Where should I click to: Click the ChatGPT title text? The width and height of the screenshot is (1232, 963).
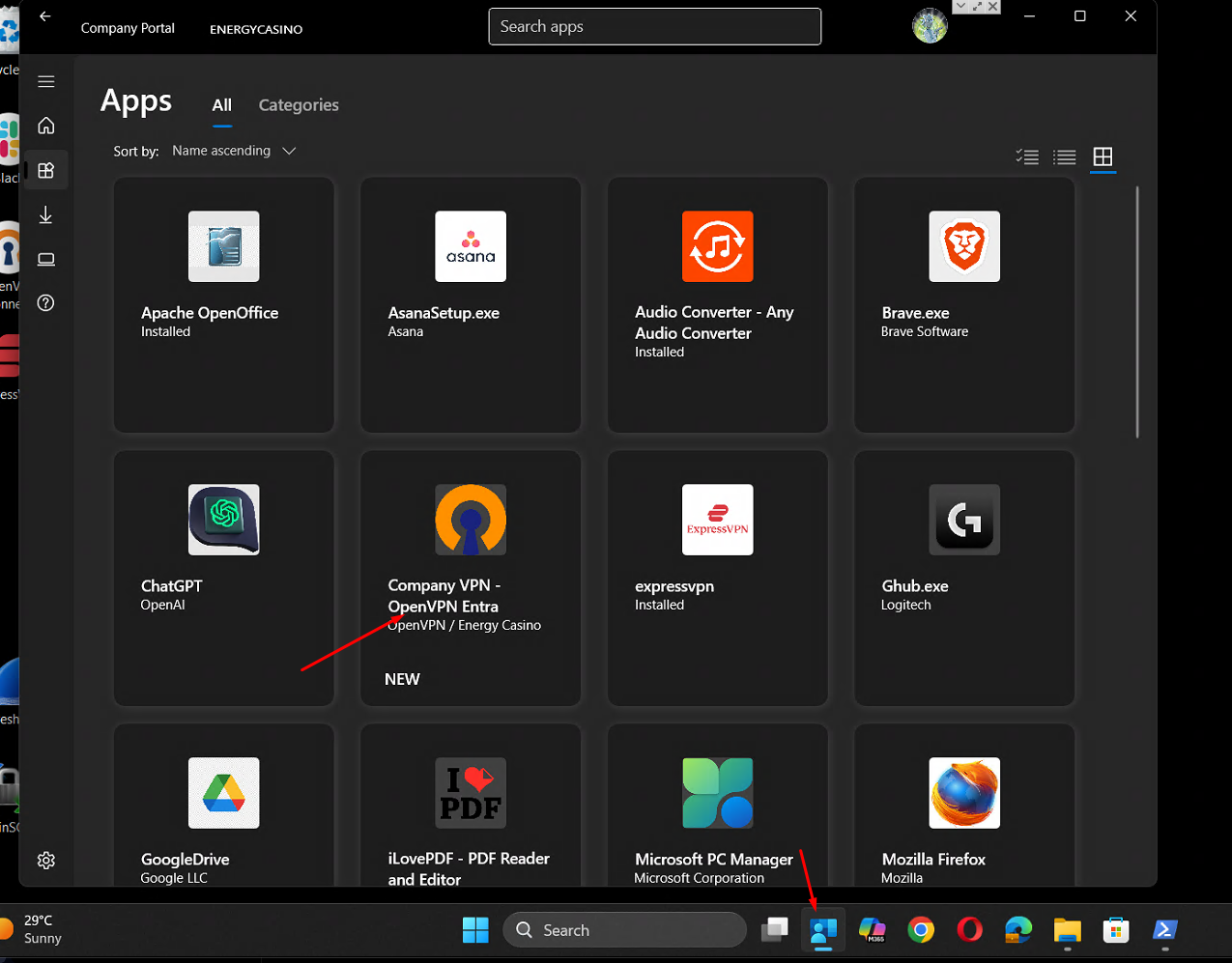click(x=172, y=586)
